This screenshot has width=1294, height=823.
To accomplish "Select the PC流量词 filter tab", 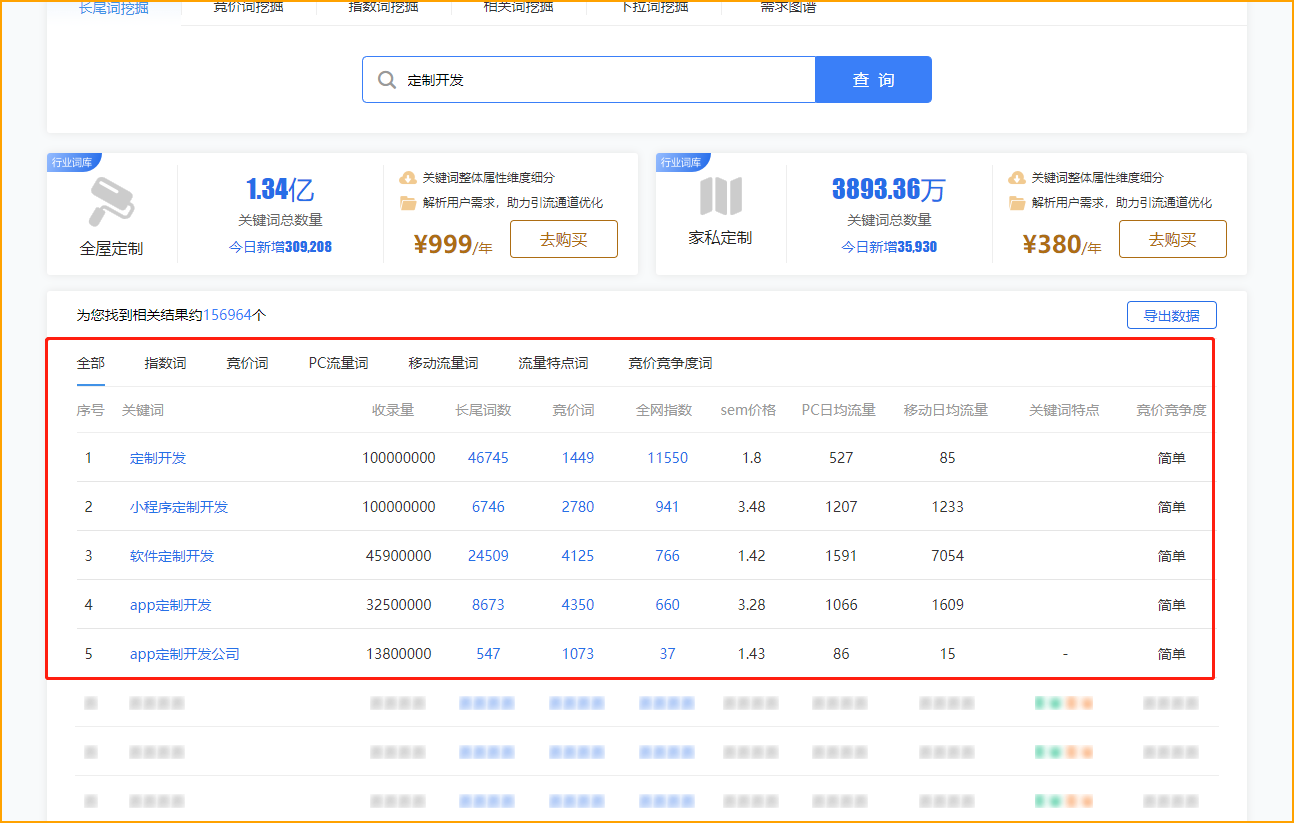I will (x=338, y=363).
